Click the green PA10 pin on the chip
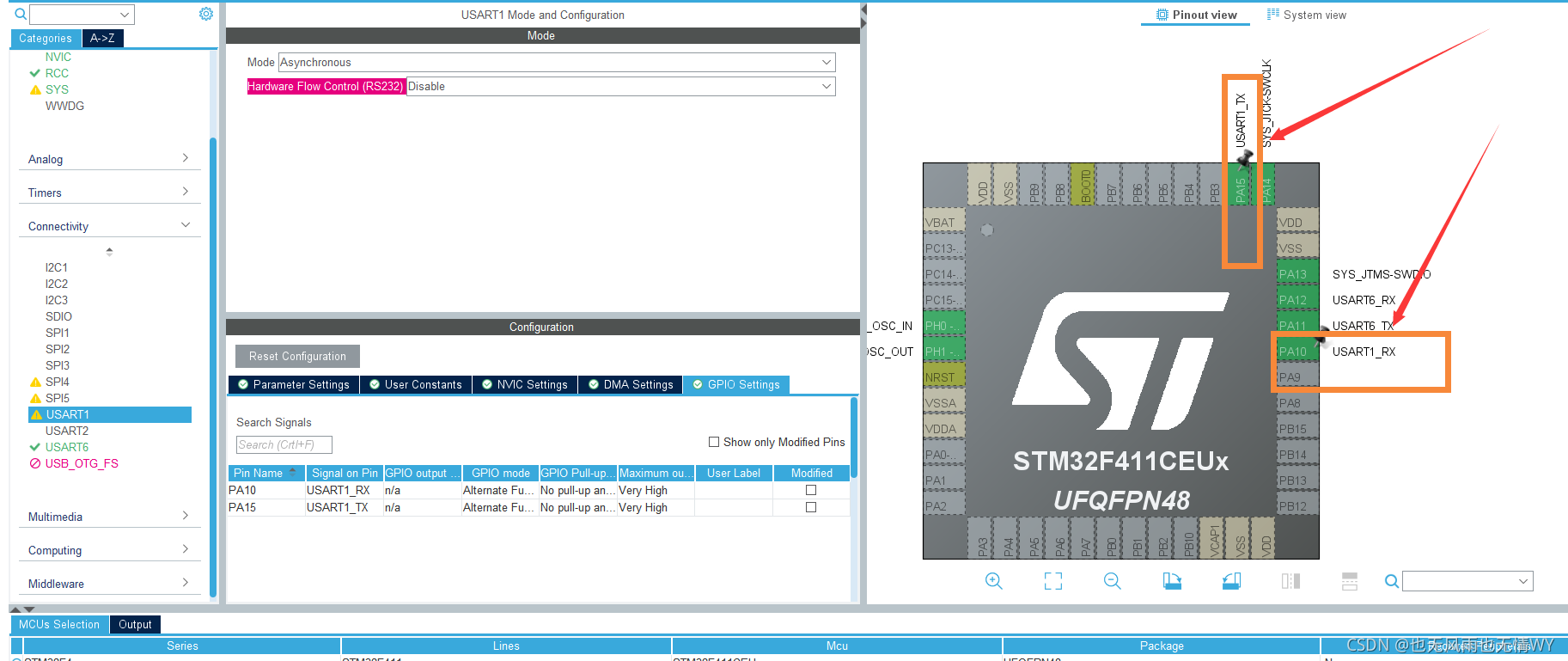The image size is (1568, 661). (1297, 352)
